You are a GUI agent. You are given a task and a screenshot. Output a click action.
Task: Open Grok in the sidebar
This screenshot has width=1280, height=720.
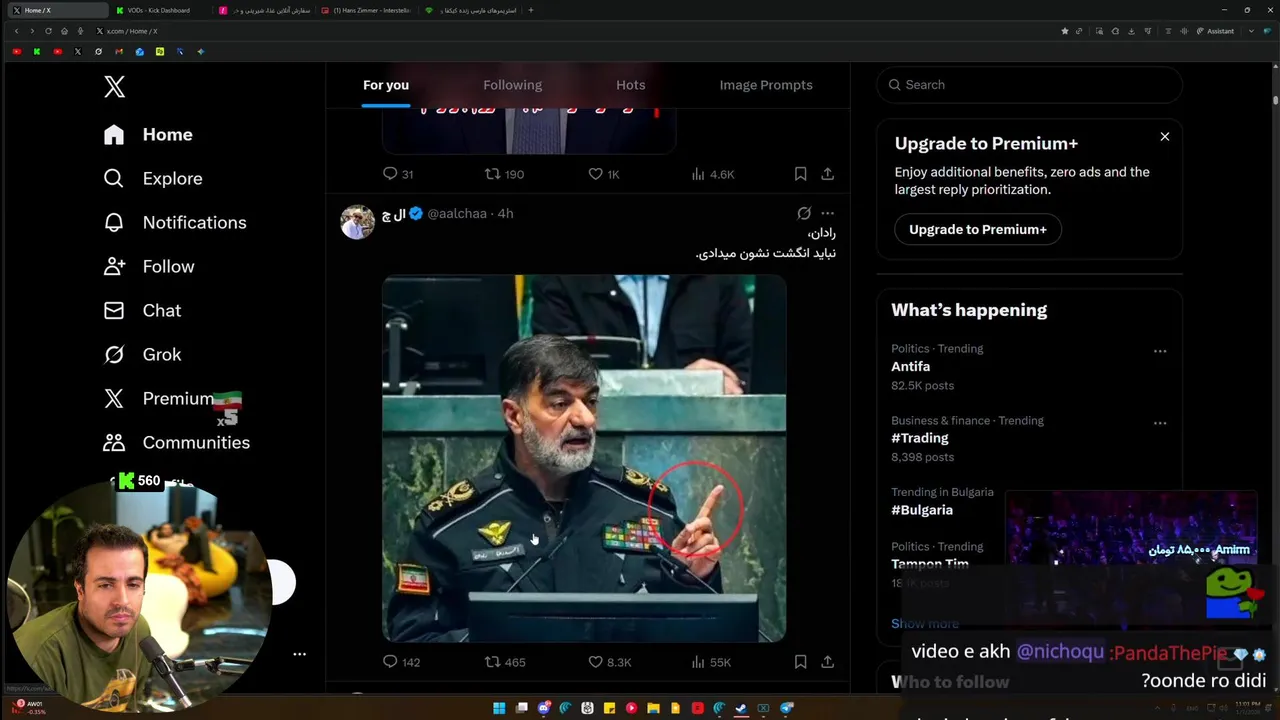click(142, 355)
